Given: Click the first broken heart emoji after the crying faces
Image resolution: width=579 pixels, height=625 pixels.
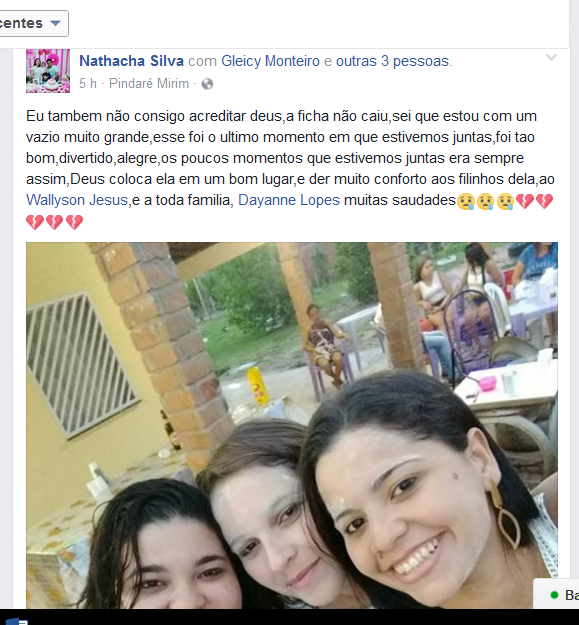Looking at the screenshot, I should [x=525, y=201].
